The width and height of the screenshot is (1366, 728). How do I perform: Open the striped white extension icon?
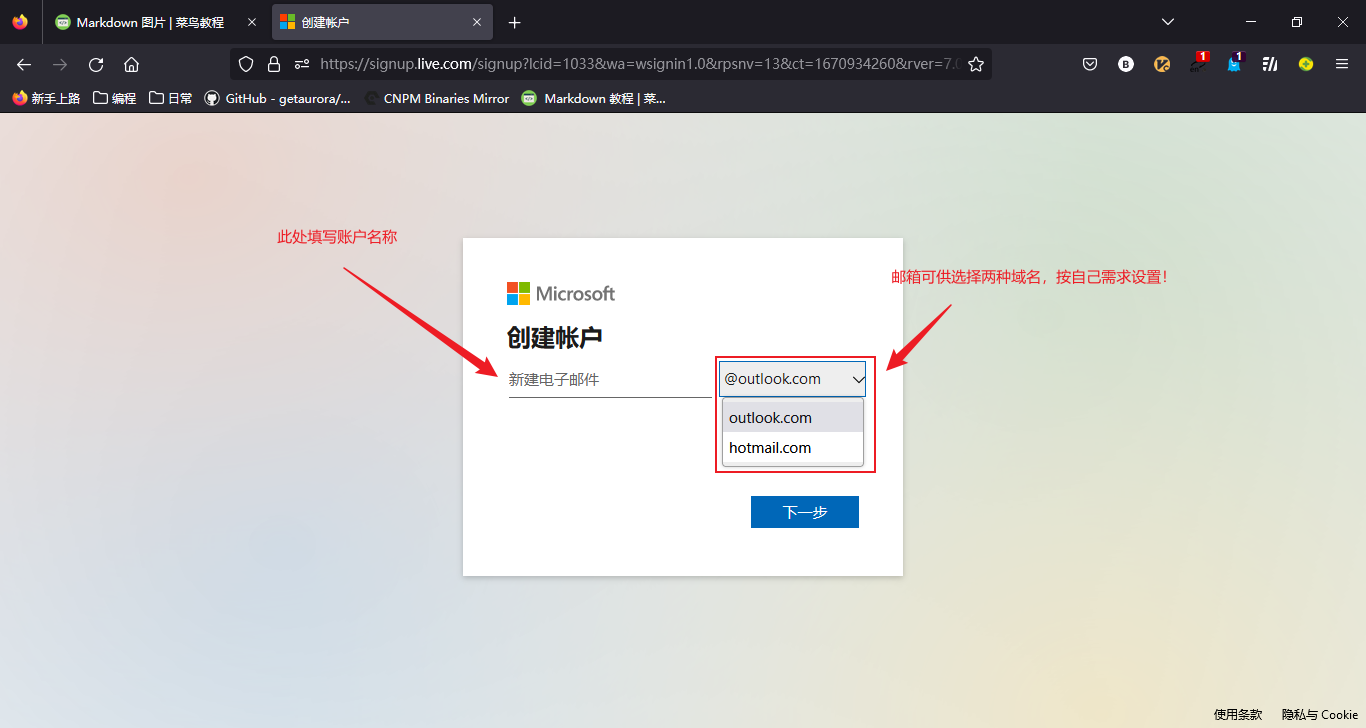[x=1270, y=64]
